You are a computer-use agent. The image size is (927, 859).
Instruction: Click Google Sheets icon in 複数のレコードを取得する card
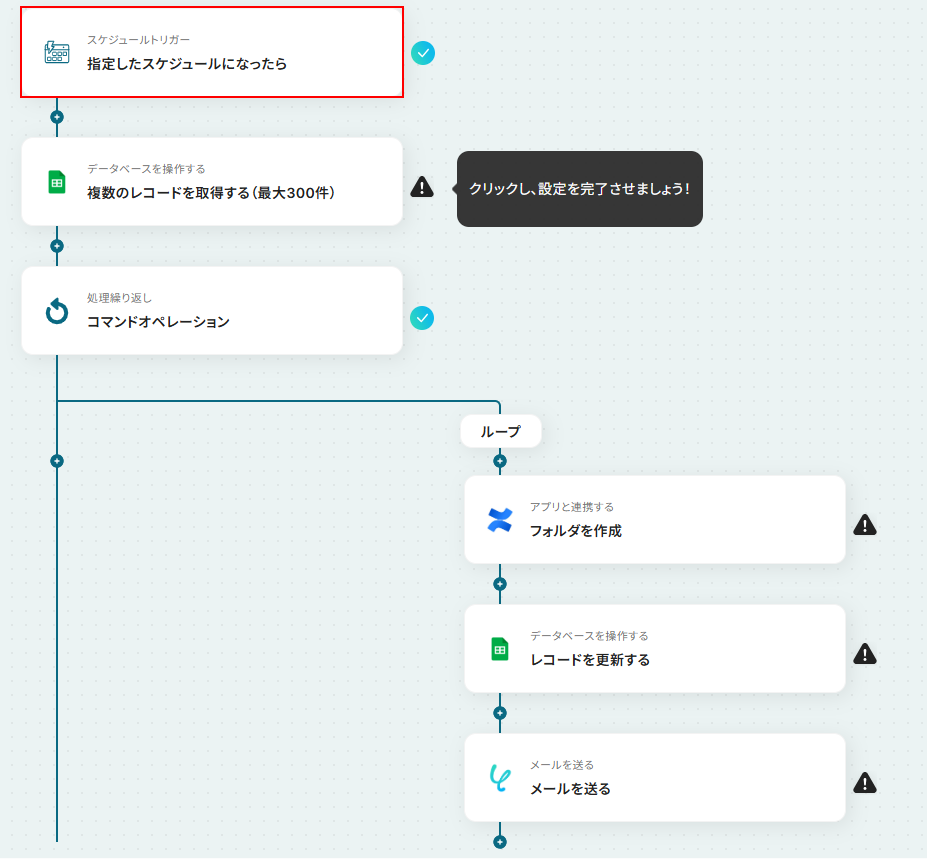coord(57,182)
